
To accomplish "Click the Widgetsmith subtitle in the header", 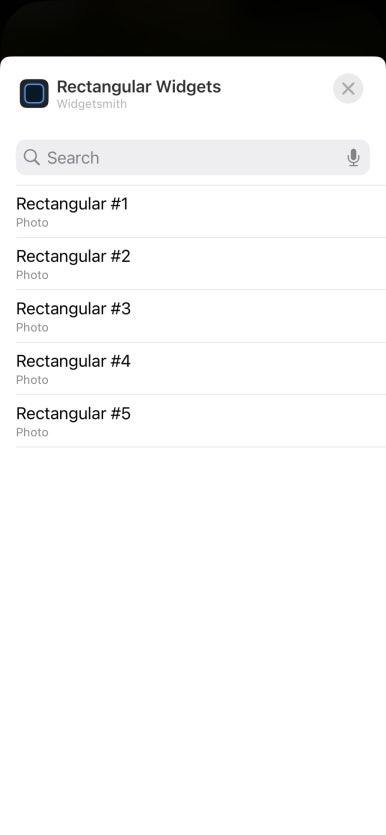I will click(92, 104).
